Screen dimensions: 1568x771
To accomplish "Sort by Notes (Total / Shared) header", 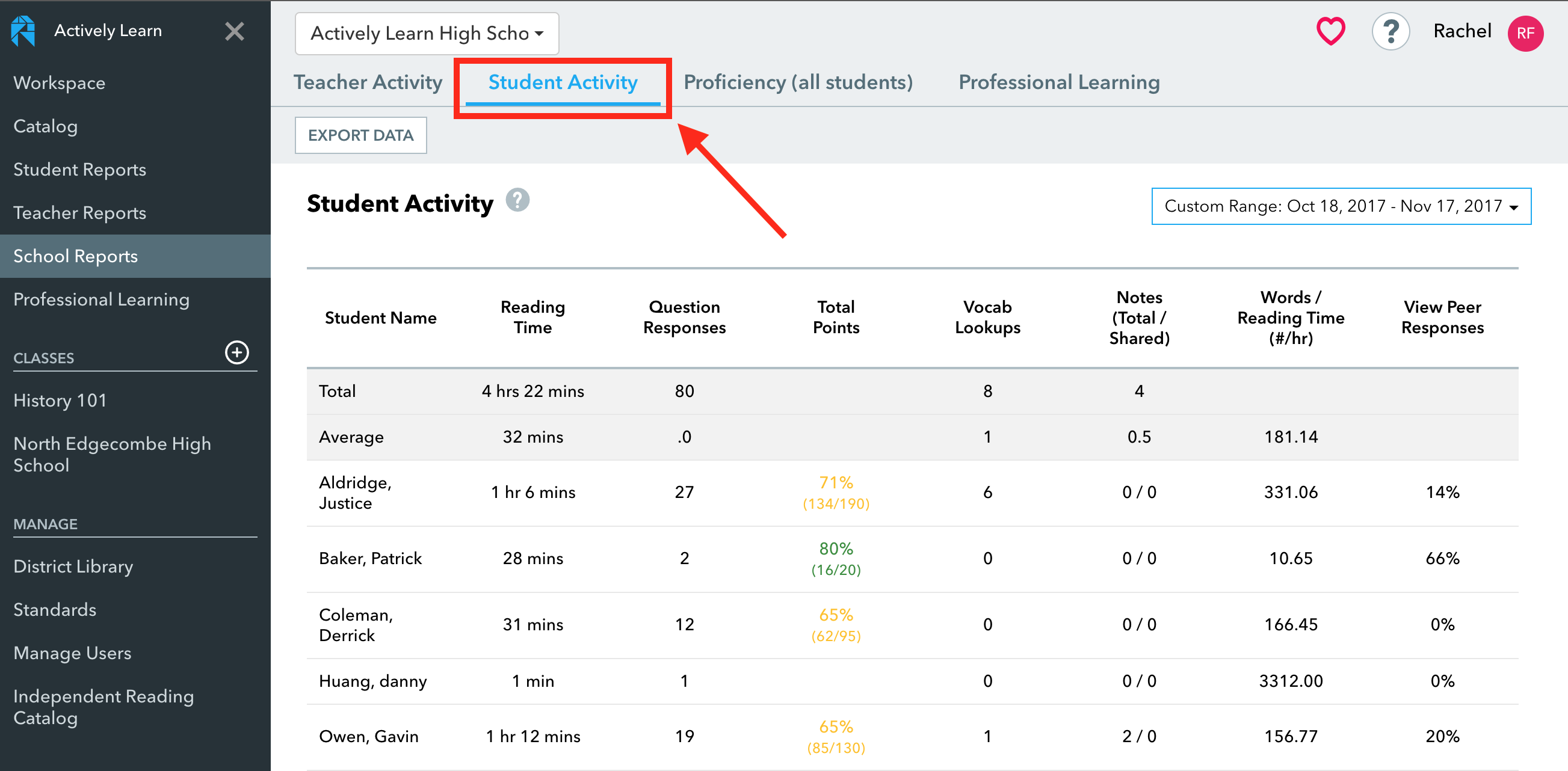I will pos(1139,318).
